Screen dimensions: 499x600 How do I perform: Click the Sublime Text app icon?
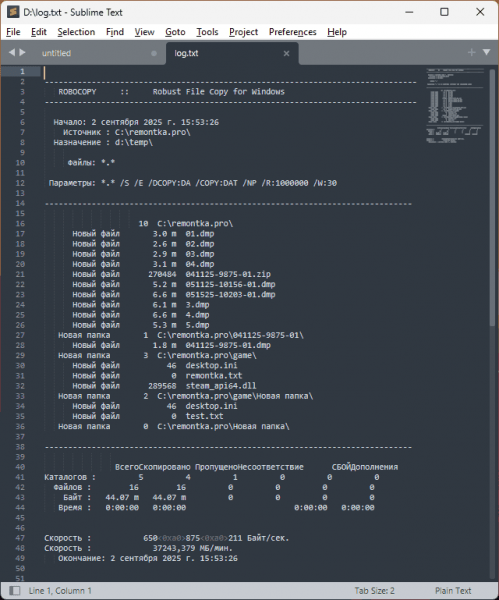13,12
